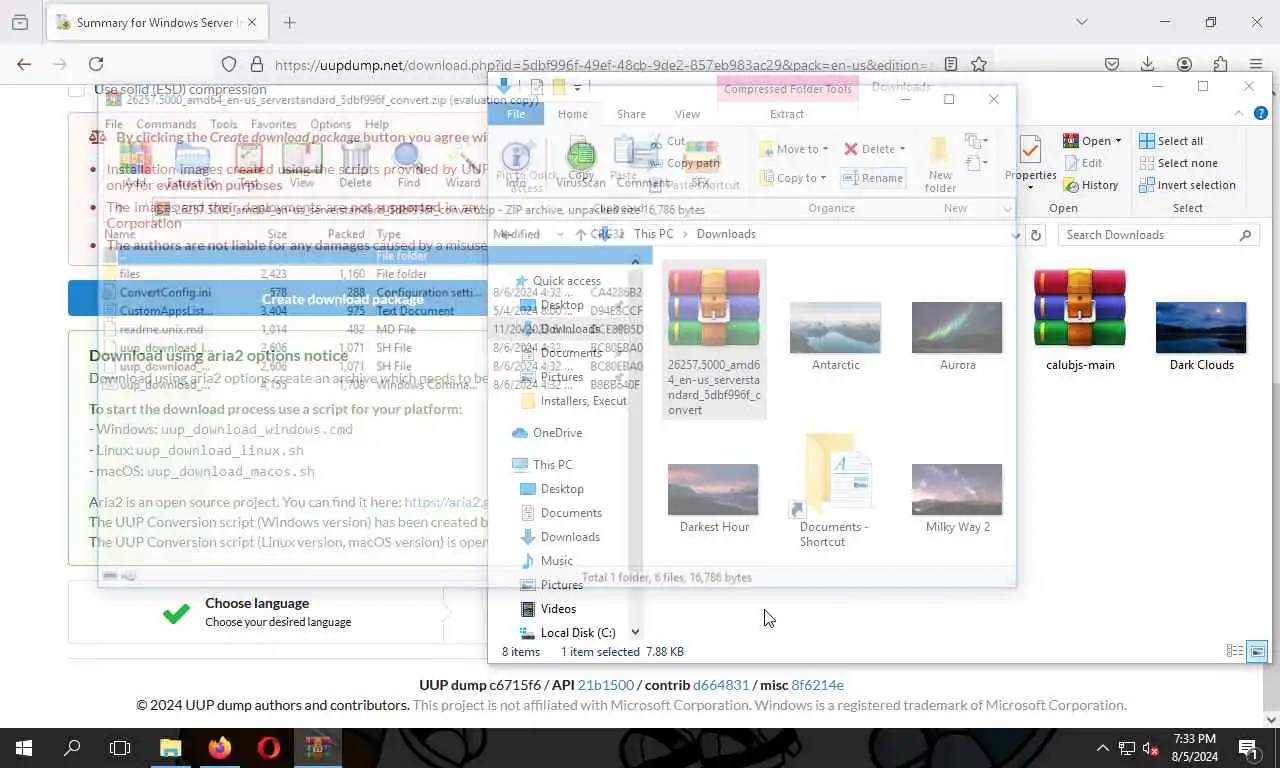Click the tracking protection shield icon
The image size is (1280, 768).
(x=229, y=64)
